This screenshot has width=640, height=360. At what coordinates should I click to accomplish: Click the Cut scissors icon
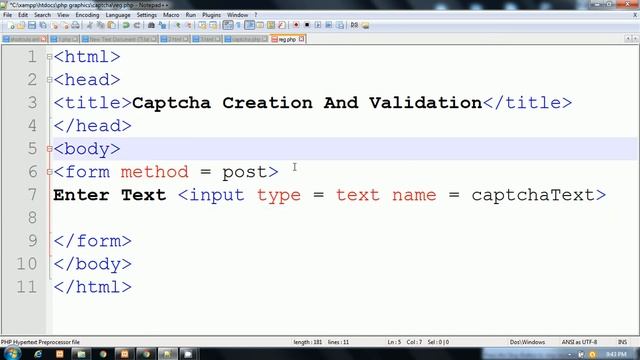point(89,25)
